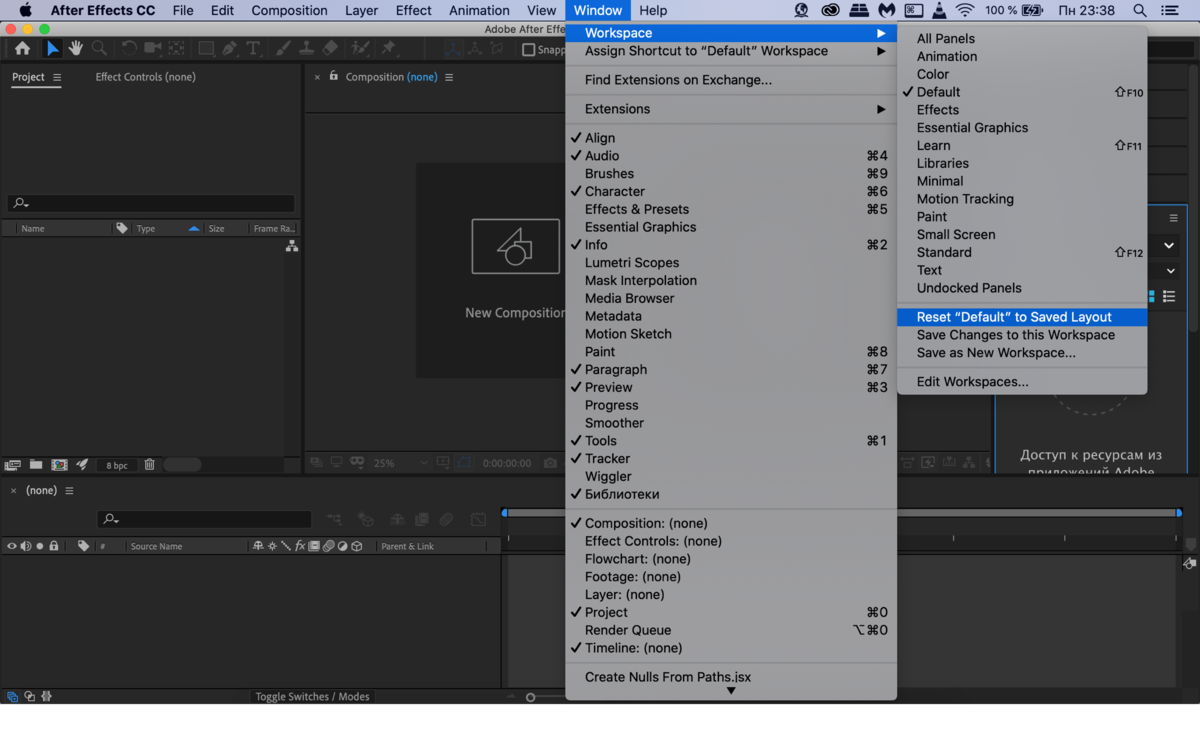1200x750 pixels.
Task: Click the 8 bpc color depth button
Action: pyautogui.click(x=117, y=465)
